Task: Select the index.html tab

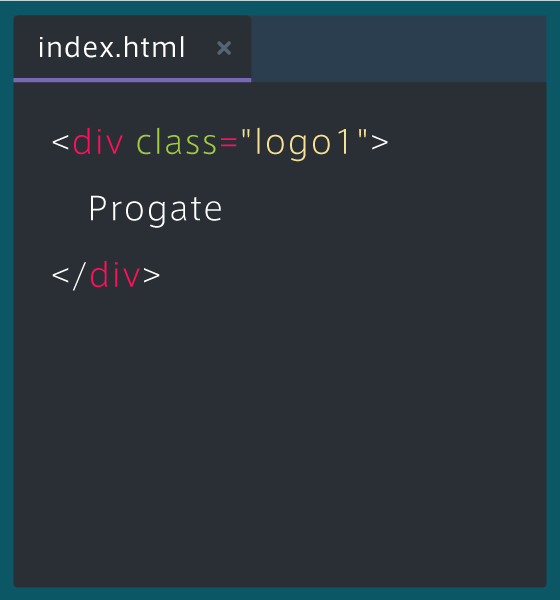Action: [132, 48]
